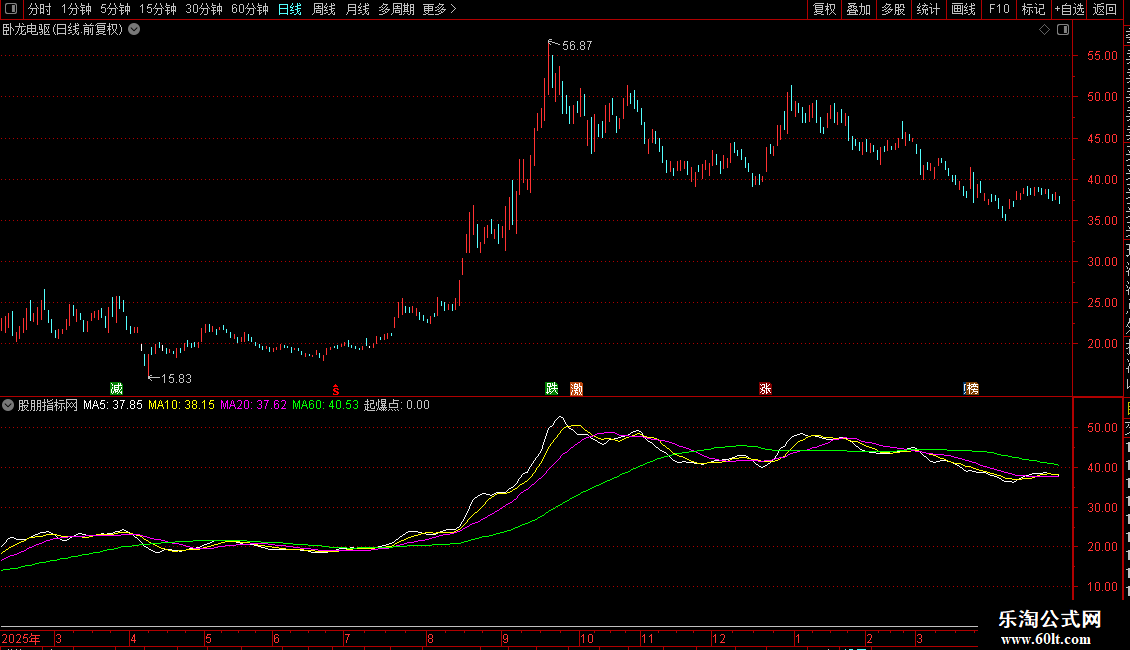Select the 15分钟 period tab

point(158,9)
